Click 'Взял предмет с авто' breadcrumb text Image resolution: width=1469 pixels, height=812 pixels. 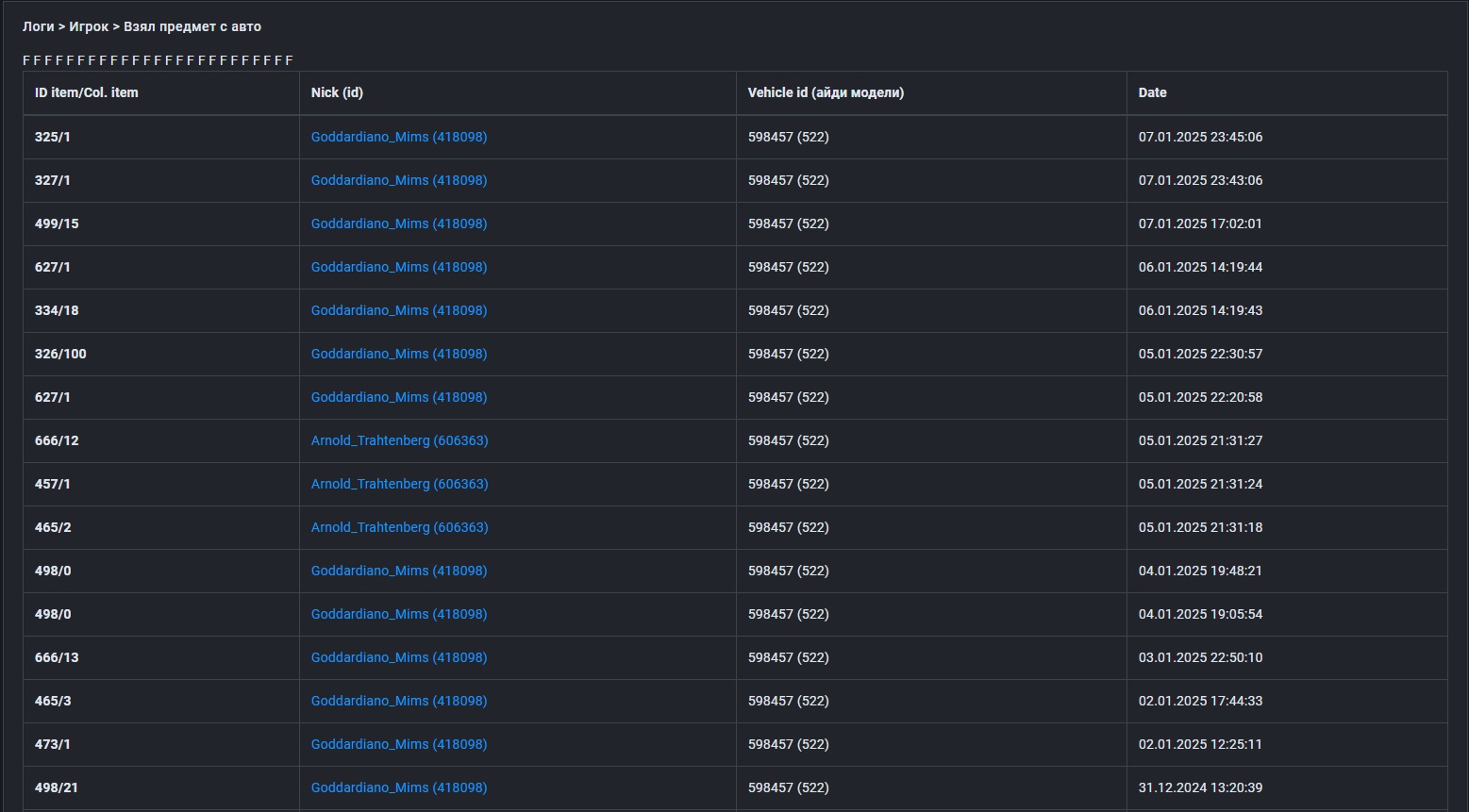[192, 26]
